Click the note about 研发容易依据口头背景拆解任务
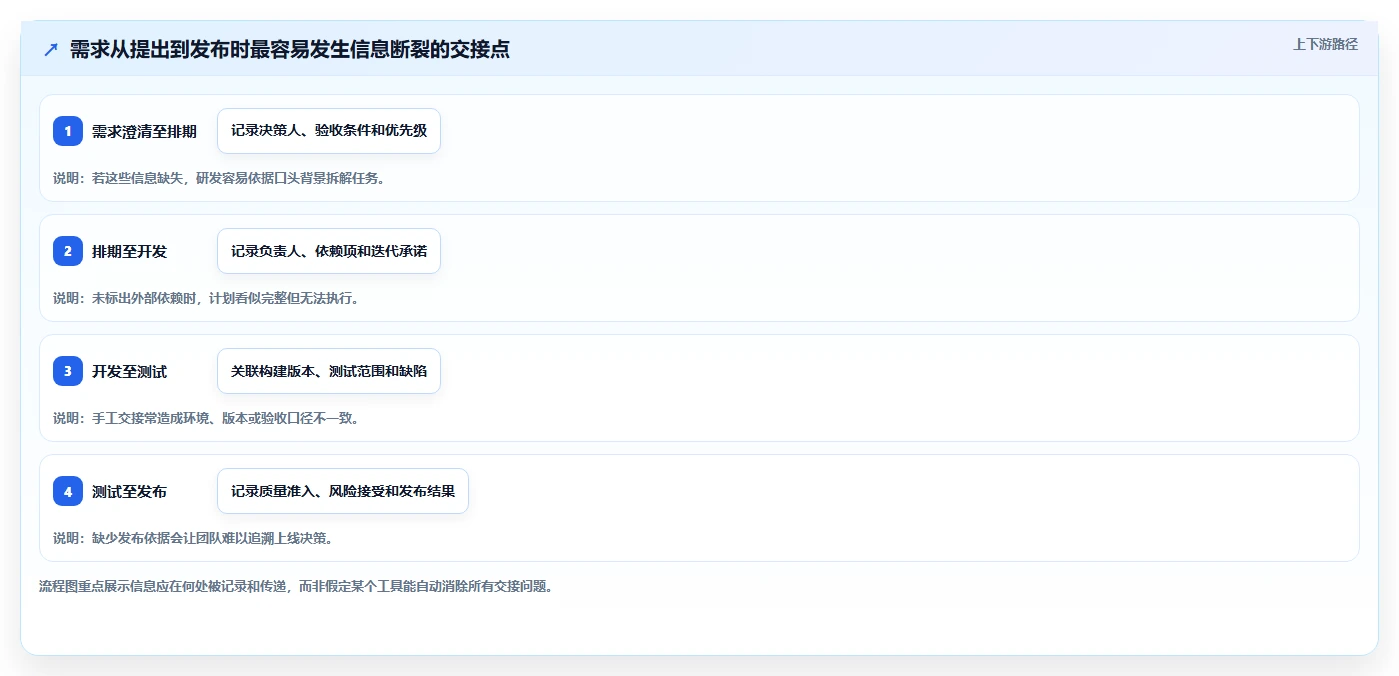Image resolution: width=1399 pixels, height=676 pixels. (219, 178)
